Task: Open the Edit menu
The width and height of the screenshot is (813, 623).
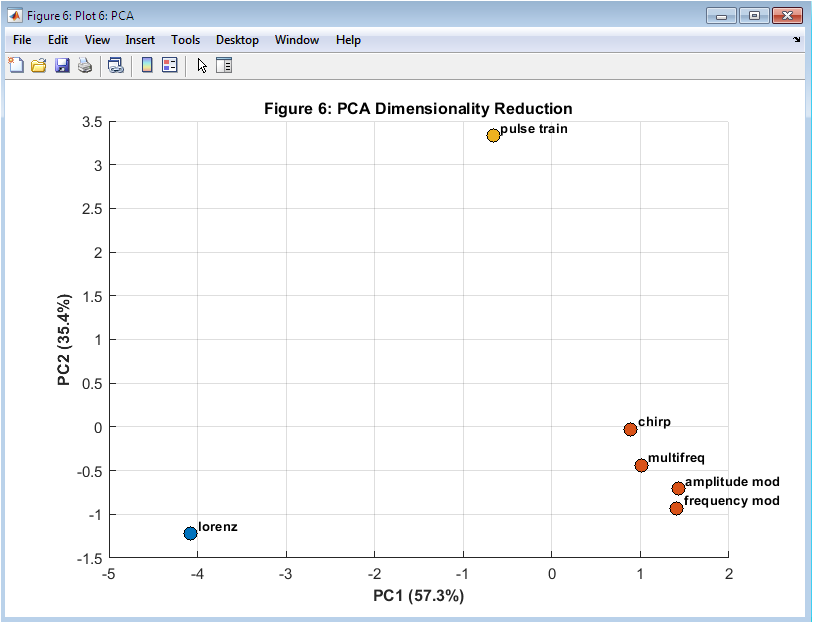Action: 58,40
